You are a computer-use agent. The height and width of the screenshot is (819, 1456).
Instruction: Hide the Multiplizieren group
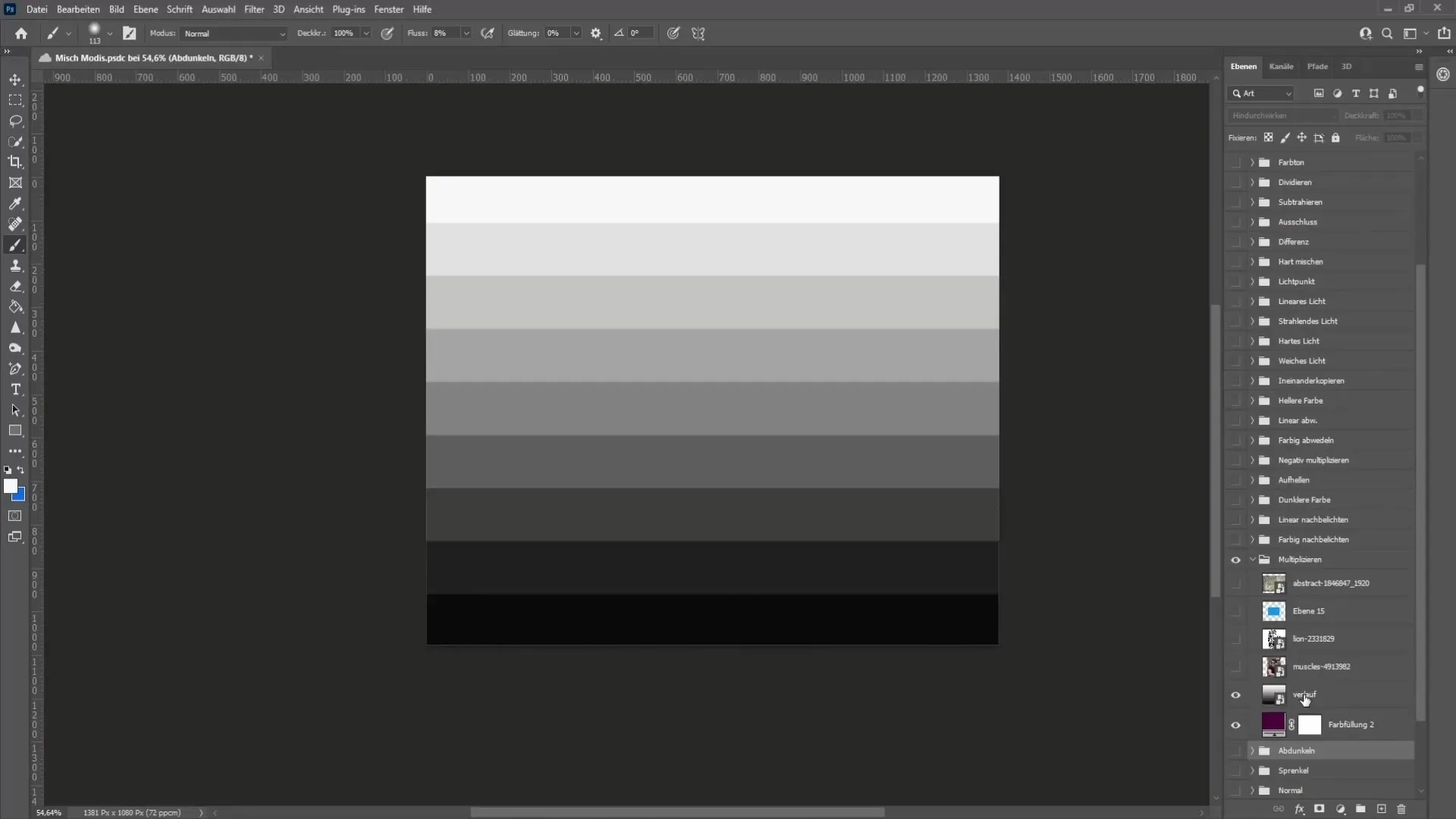pyautogui.click(x=1235, y=560)
